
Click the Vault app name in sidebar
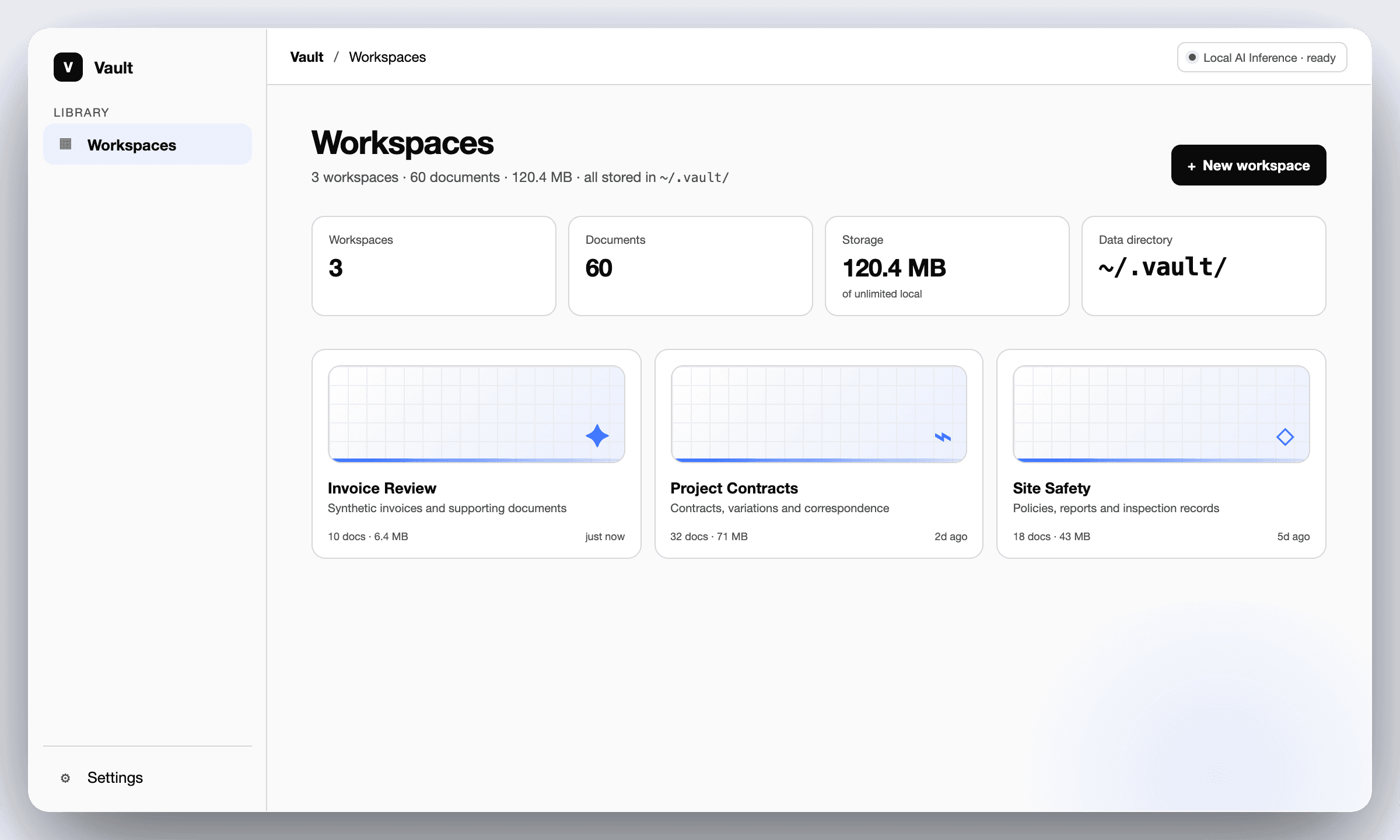[114, 68]
